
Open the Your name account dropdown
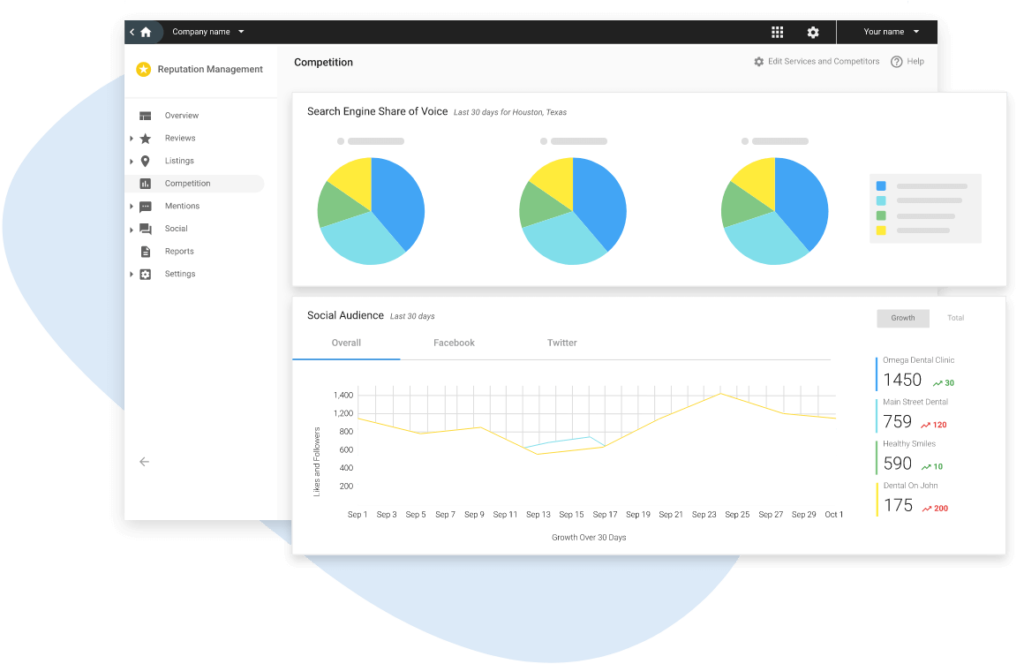[891, 32]
